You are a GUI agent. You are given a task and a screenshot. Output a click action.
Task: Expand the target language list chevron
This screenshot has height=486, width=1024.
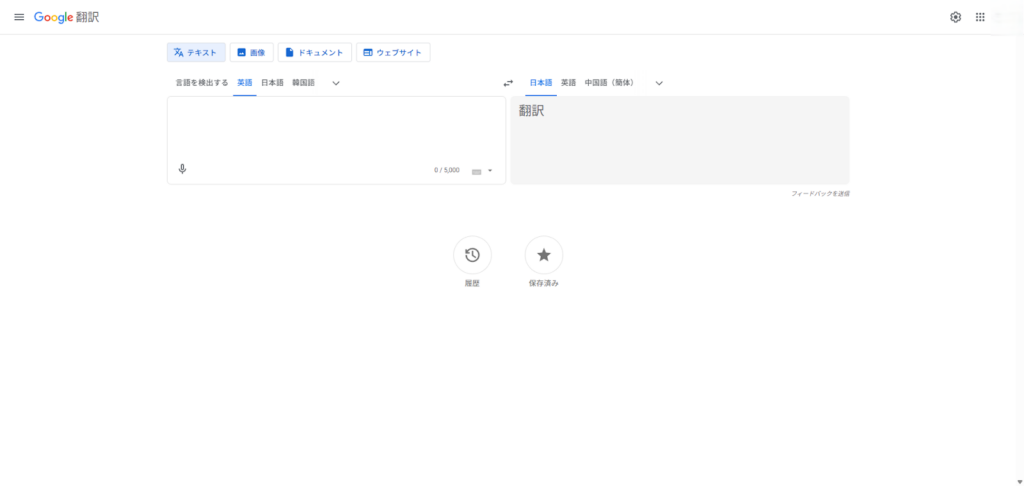pos(659,83)
